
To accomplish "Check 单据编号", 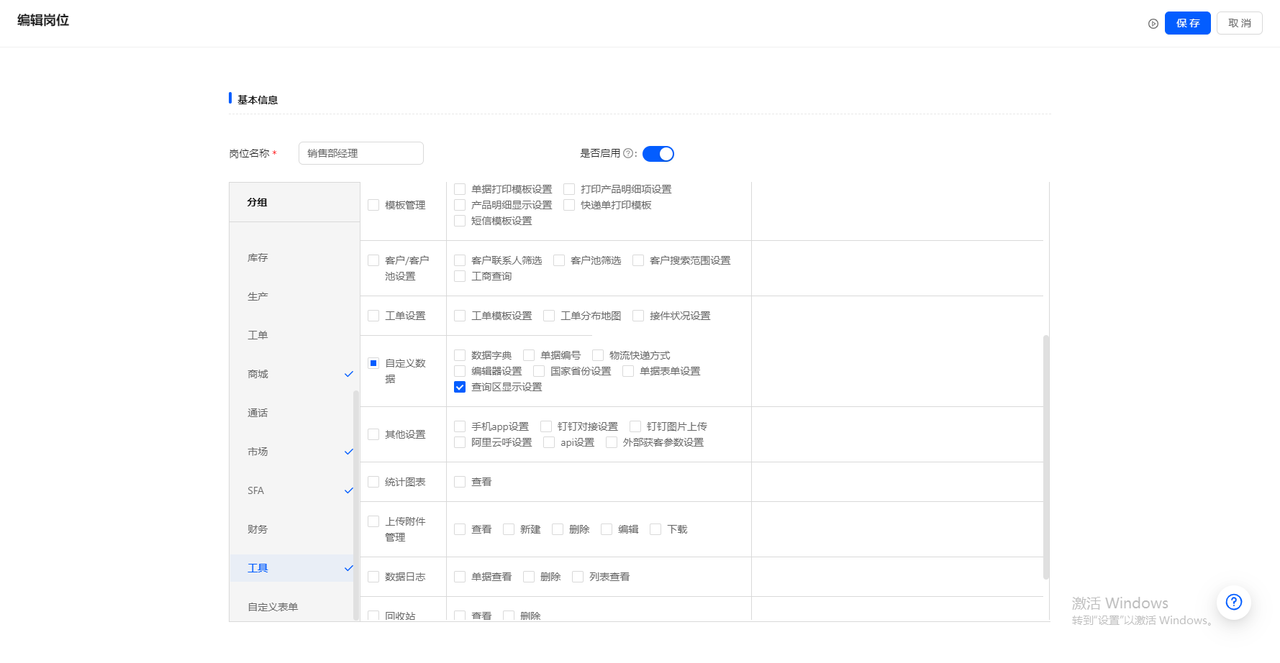I will click(x=529, y=355).
